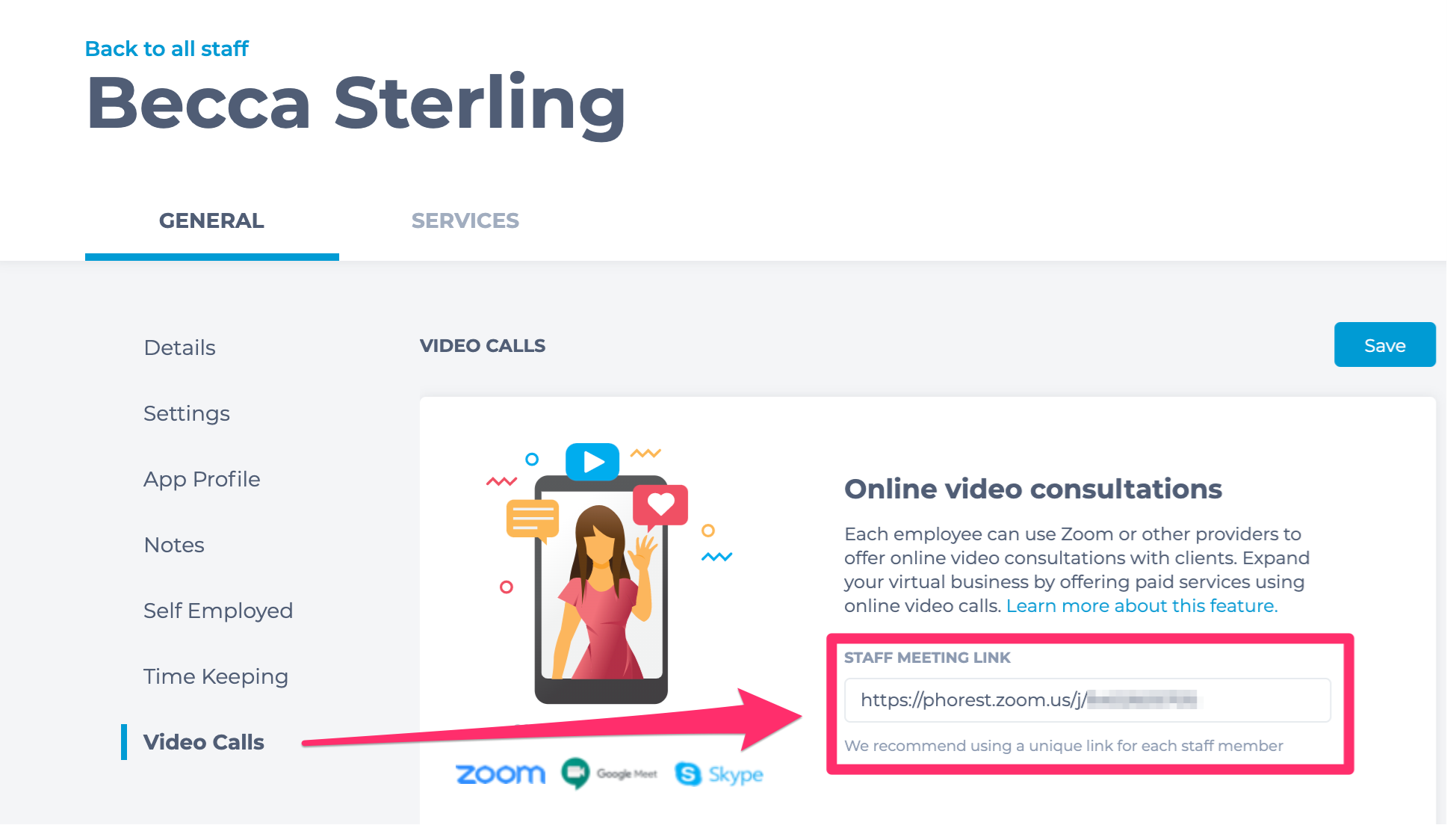Click the Skype logo icon
The width and height of the screenshot is (1456, 828).
[688, 774]
